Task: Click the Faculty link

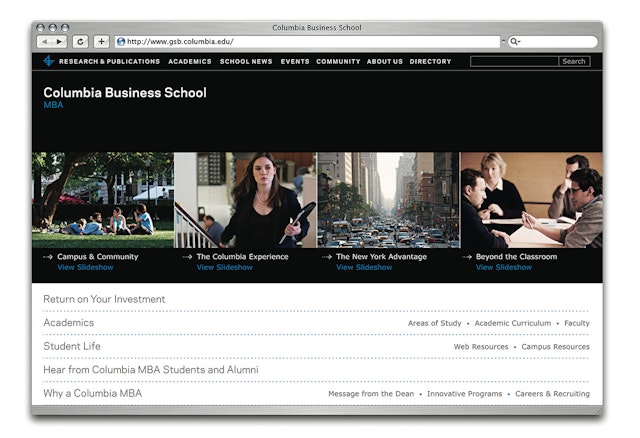Action: (577, 323)
